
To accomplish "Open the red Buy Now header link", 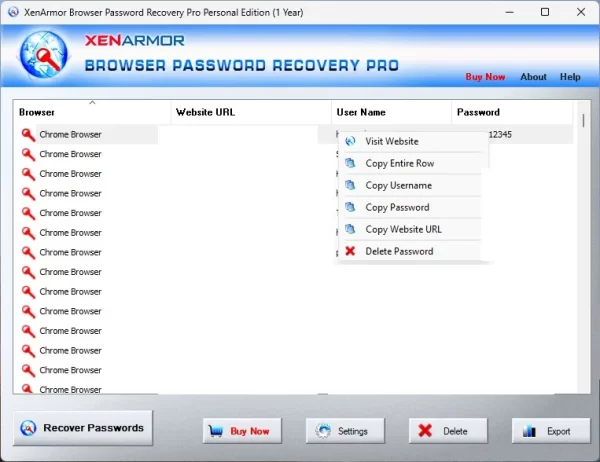I will (x=485, y=77).
